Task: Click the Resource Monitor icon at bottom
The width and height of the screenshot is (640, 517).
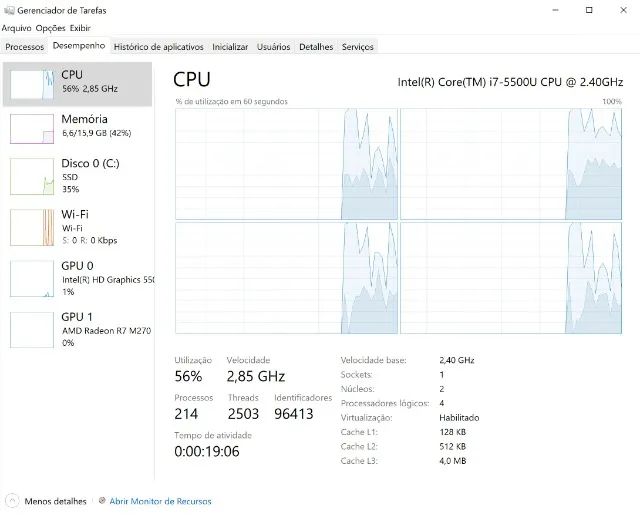Action: [99, 501]
